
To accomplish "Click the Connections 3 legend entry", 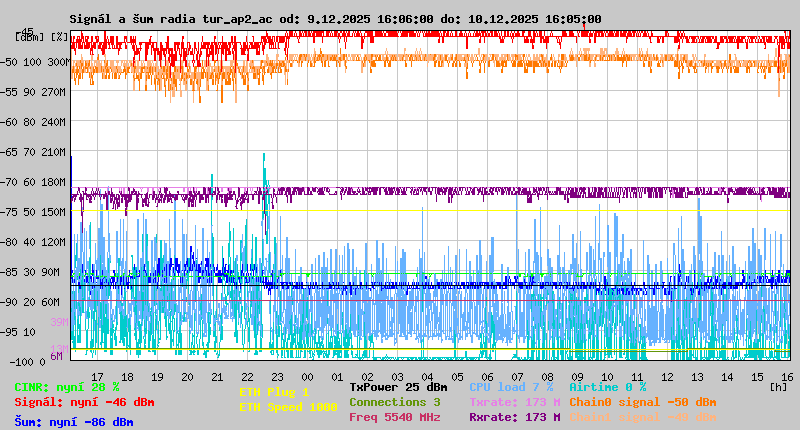I will pos(394,402).
